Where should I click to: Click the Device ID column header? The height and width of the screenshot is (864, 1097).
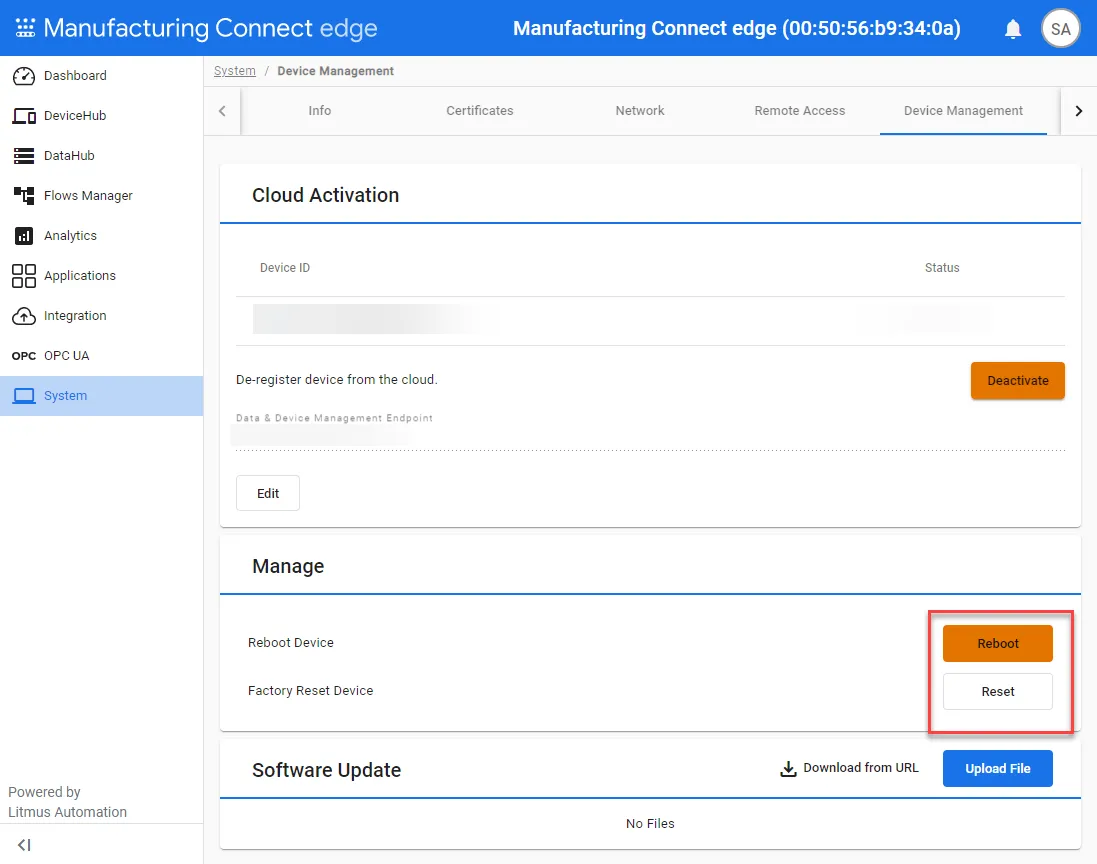click(285, 268)
